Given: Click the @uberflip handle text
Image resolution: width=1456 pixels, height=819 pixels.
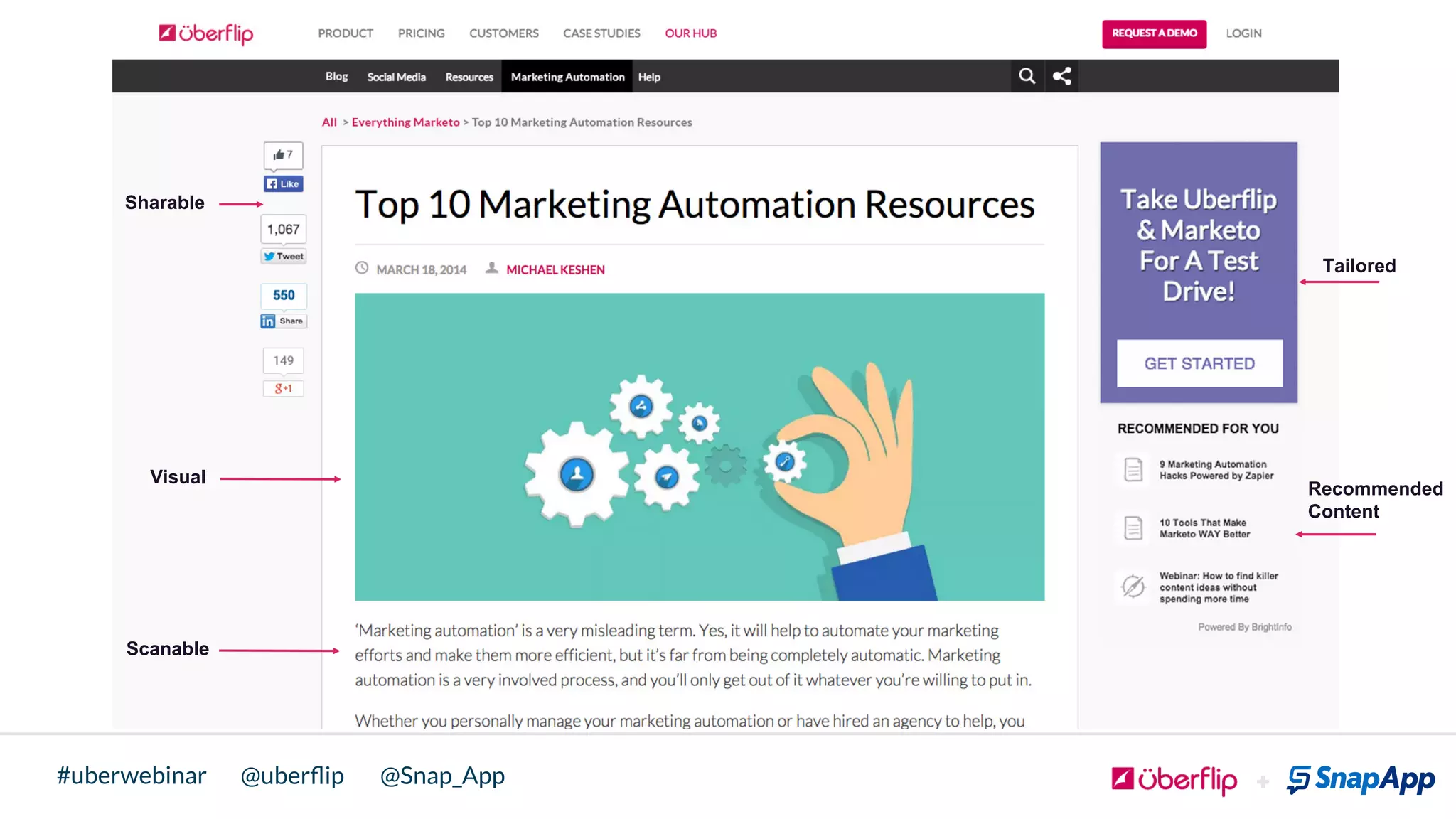Looking at the screenshot, I should tap(292, 776).
